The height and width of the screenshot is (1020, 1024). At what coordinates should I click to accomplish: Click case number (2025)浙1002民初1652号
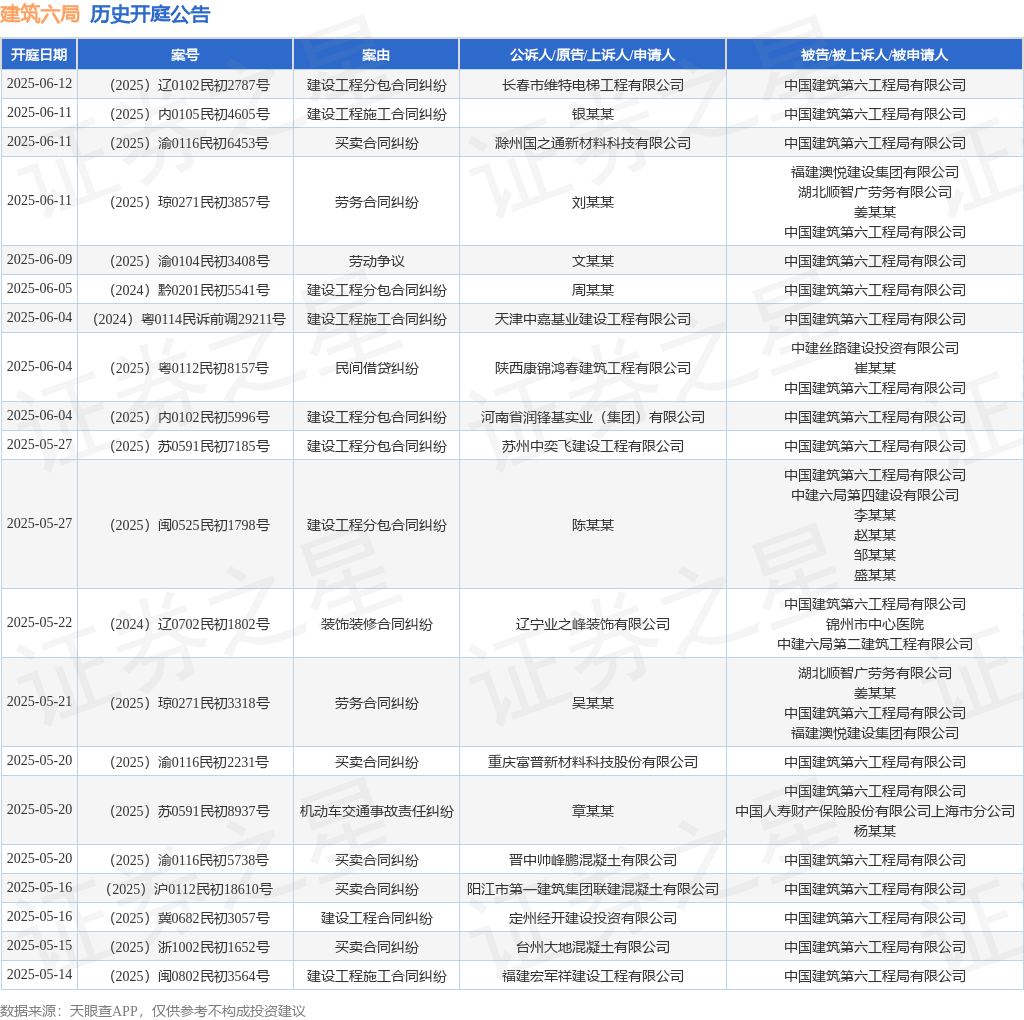(185, 947)
